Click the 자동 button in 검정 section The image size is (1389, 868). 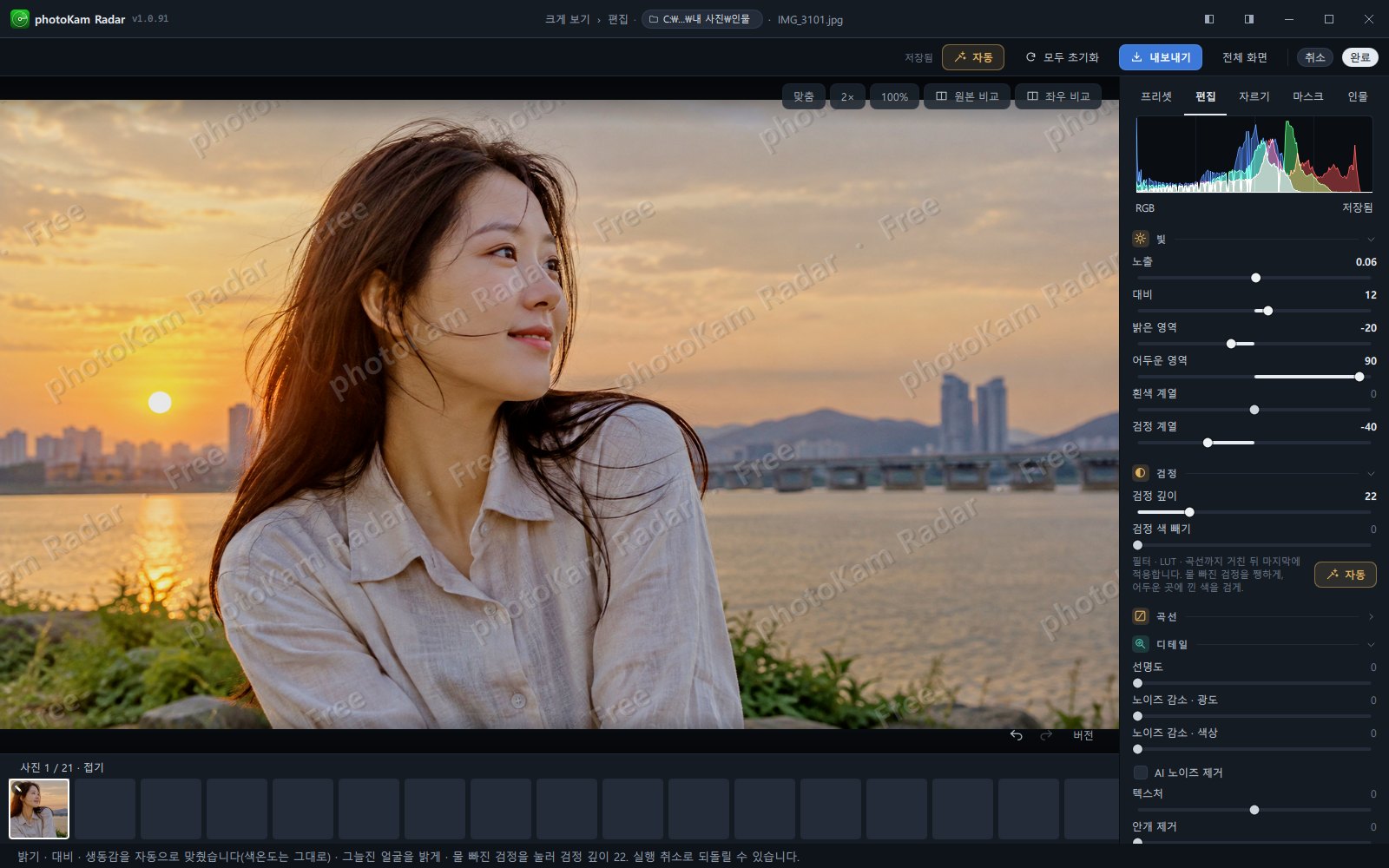pyautogui.click(x=1345, y=575)
